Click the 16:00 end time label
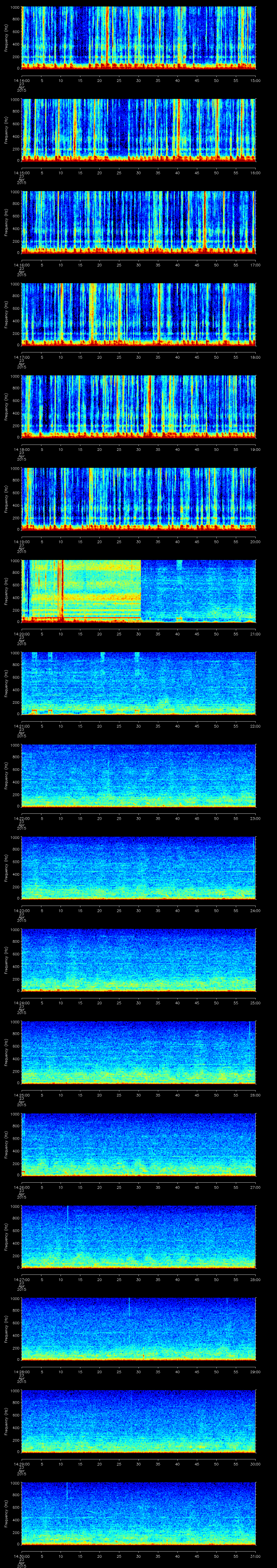Screen dimensions: 277x1568 (x=255, y=173)
